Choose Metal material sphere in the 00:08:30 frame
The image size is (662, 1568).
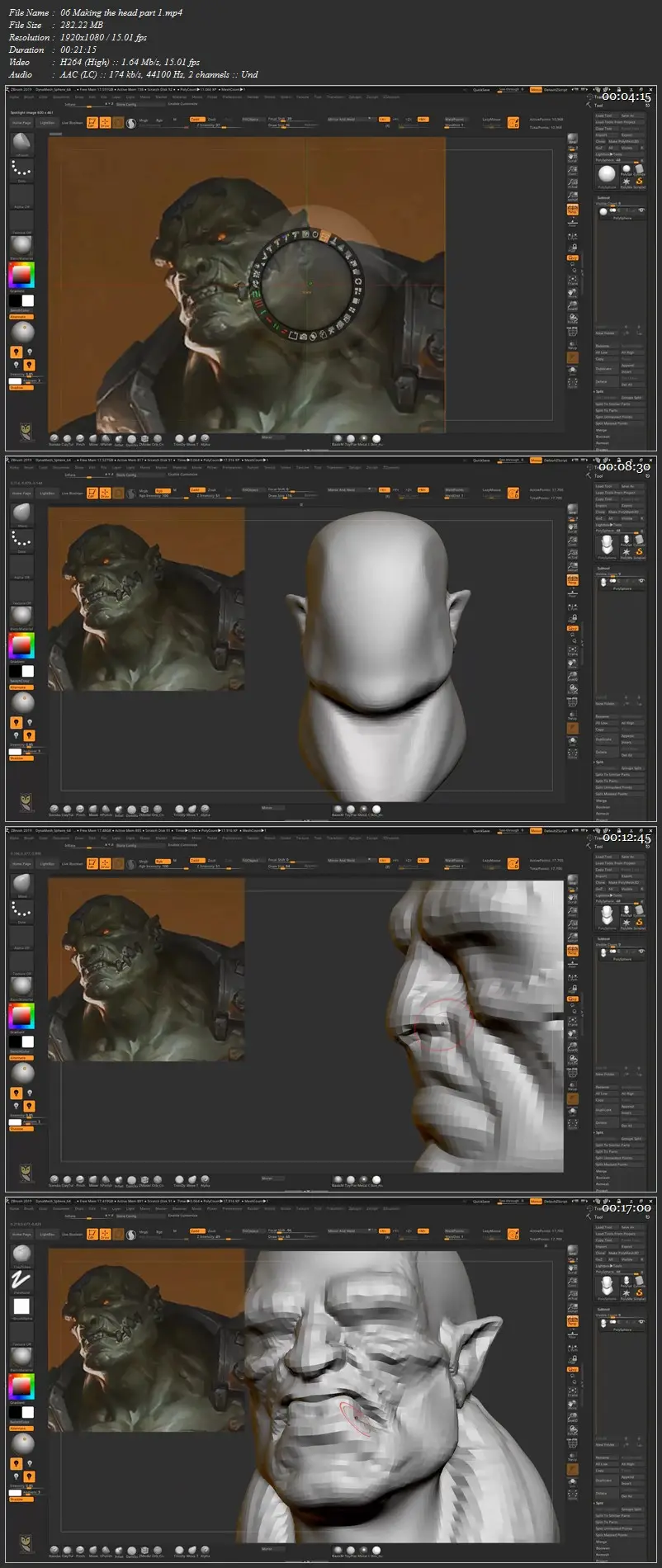point(364,809)
